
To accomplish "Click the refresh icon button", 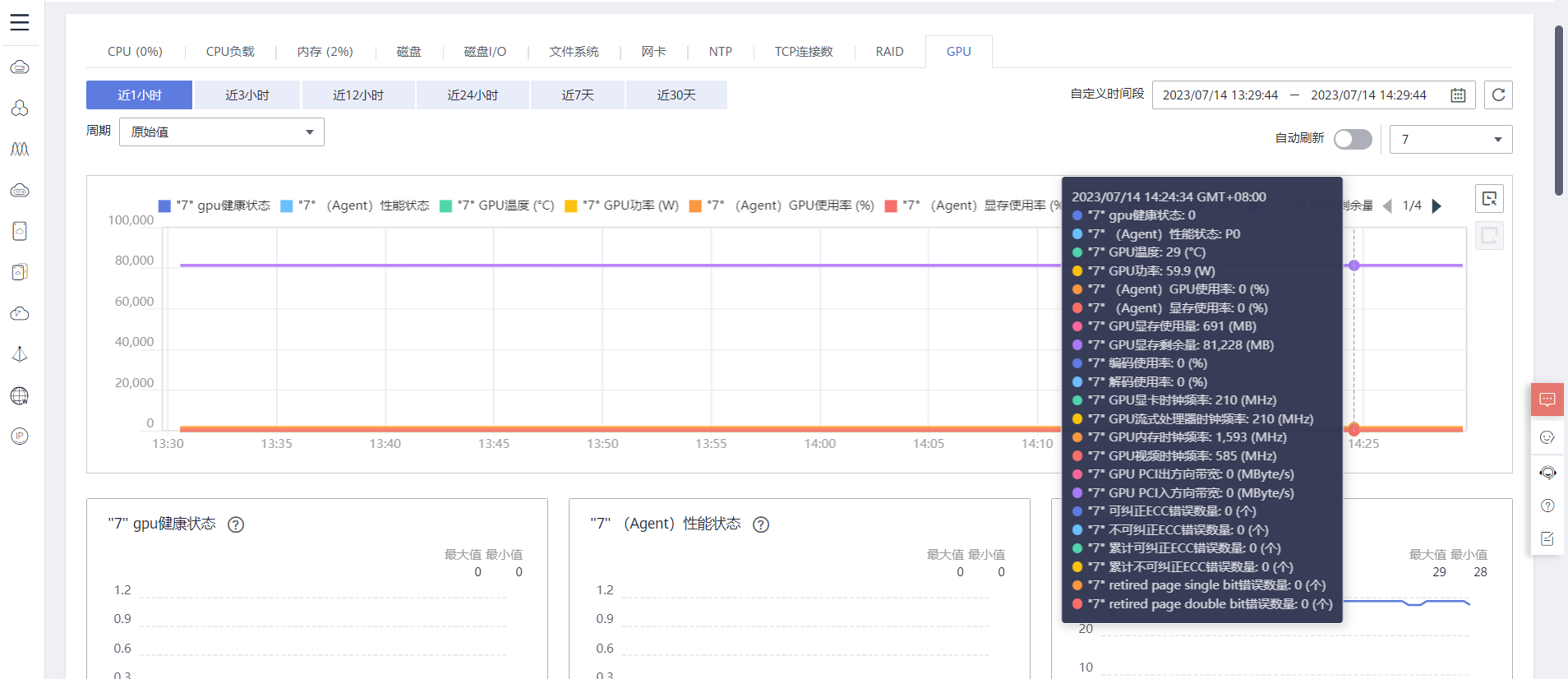I will coord(1498,95).
